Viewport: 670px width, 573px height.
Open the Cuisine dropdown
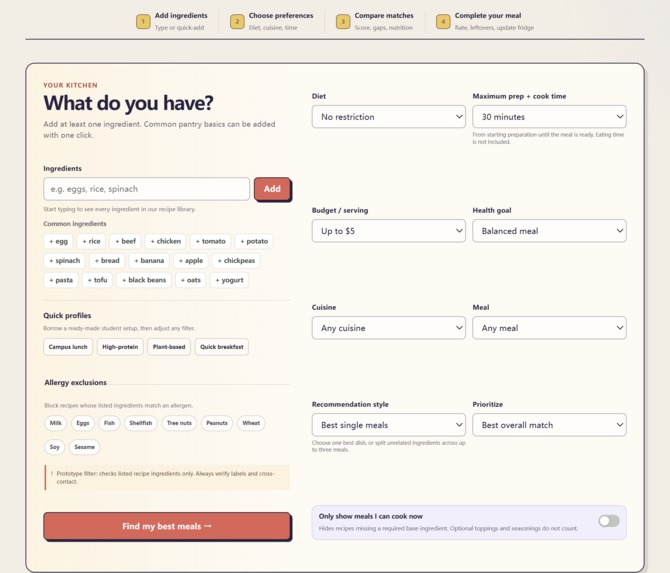pyautogui.click(x=388, y=328)
